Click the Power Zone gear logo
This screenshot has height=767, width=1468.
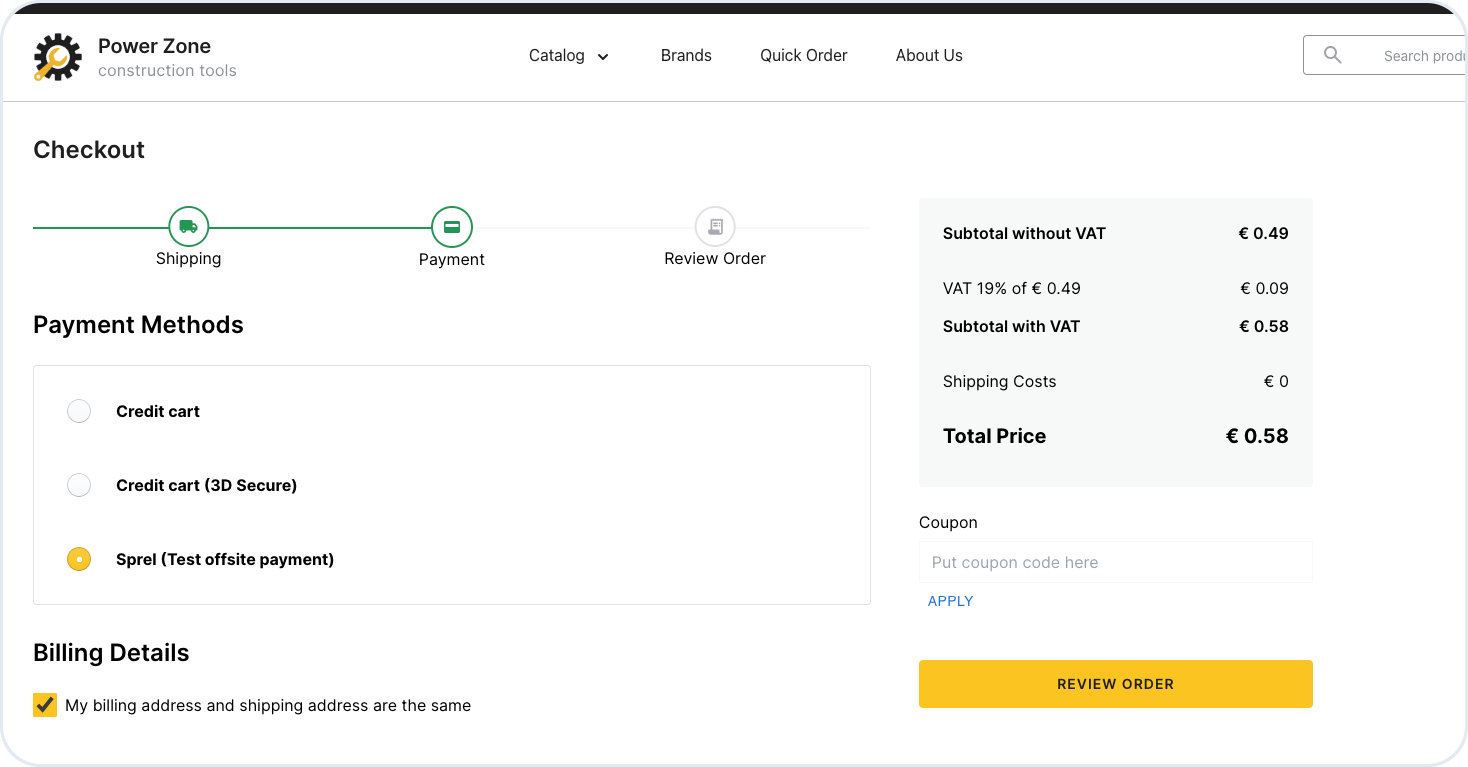pos(57,57)
